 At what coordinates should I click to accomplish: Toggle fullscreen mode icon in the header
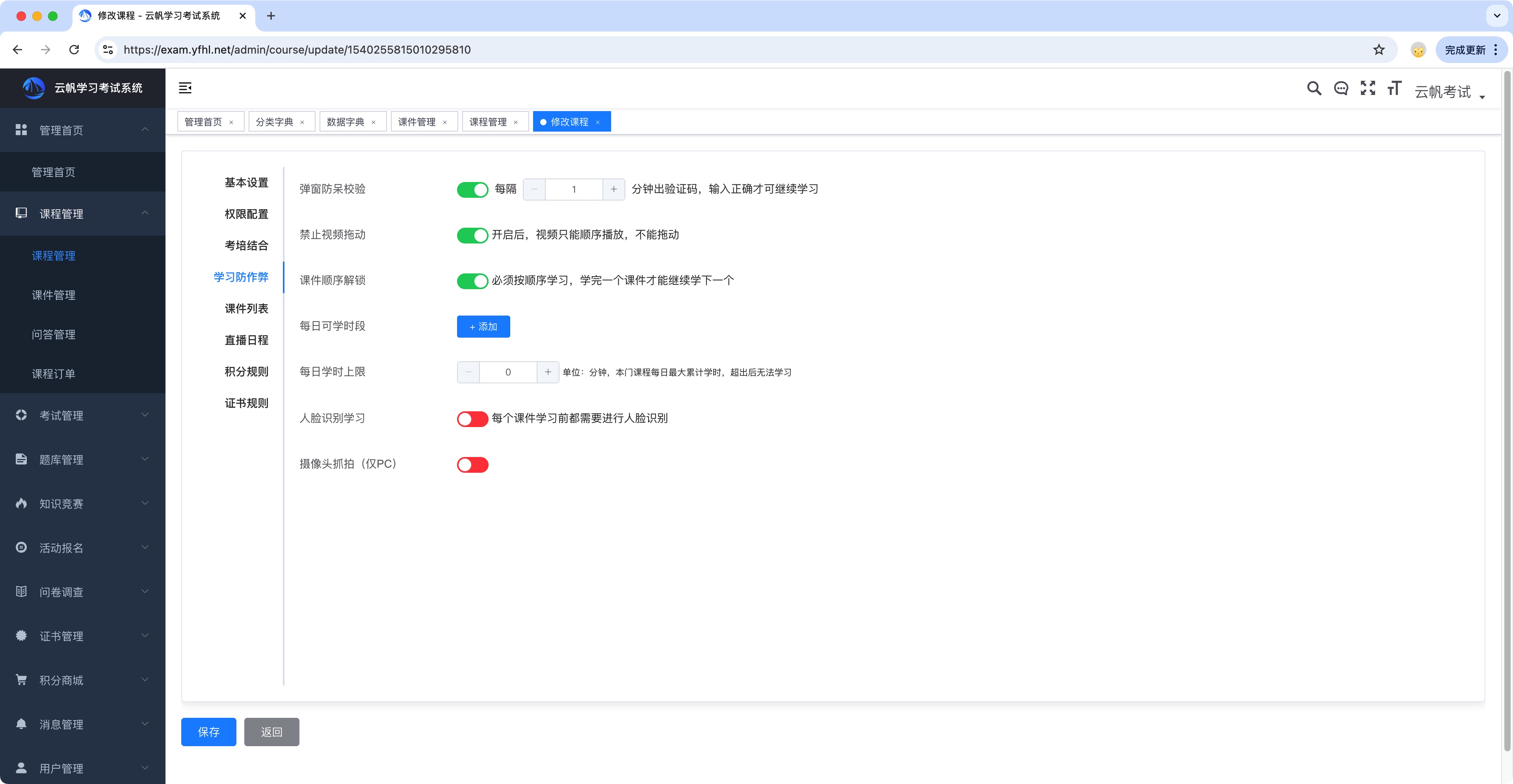1368,88
